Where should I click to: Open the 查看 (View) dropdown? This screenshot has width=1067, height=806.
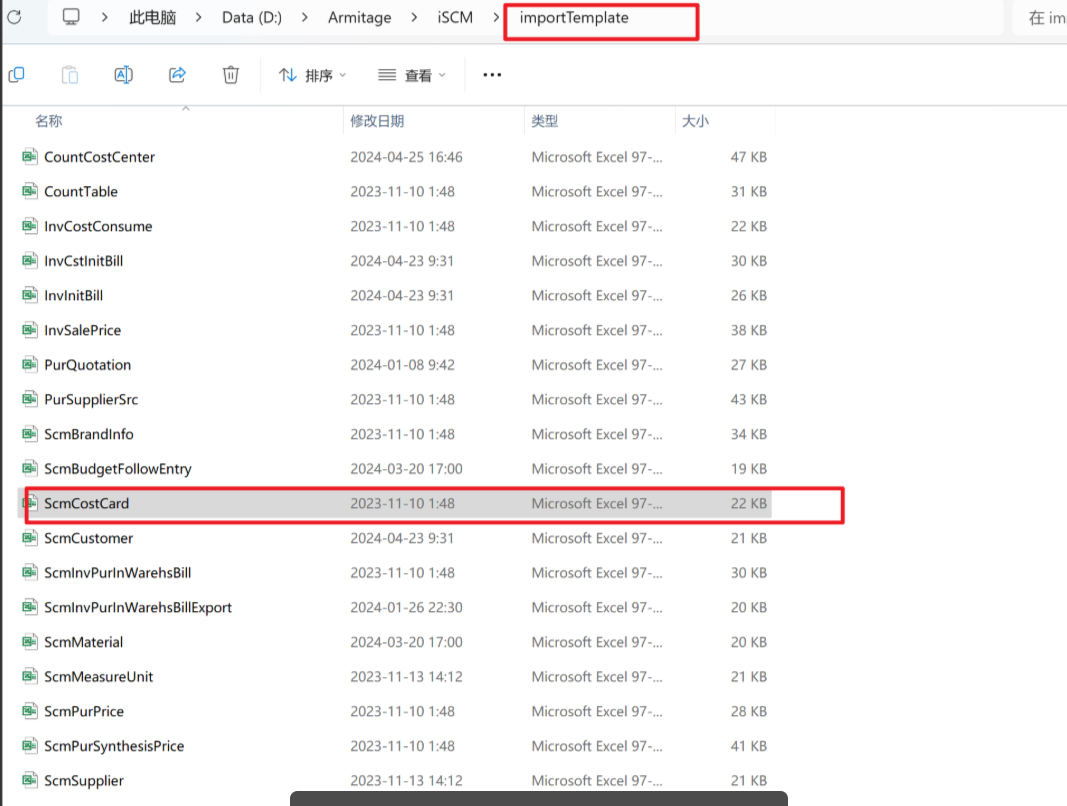(x=412, y=75)
